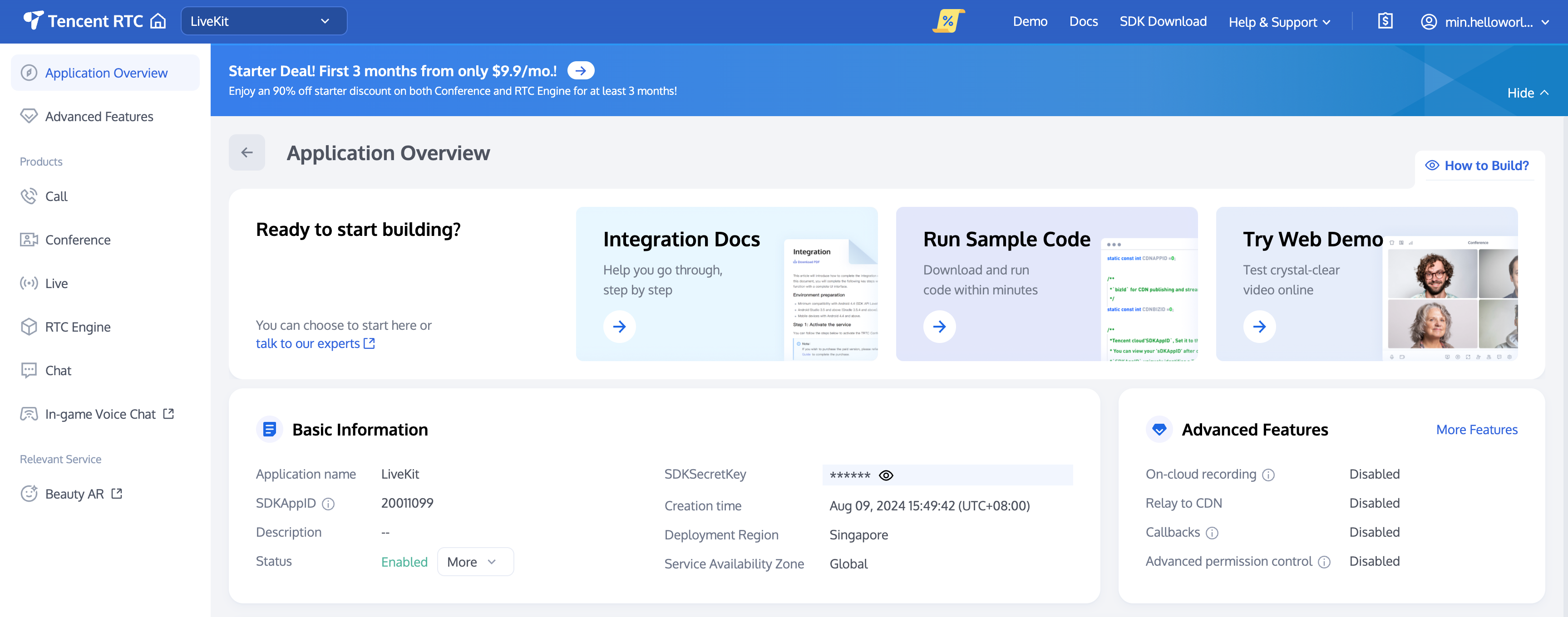This screenshot has height=617, width=1568.
Task: Click the SDKAppID info icon
Action: tap(328, 504)
